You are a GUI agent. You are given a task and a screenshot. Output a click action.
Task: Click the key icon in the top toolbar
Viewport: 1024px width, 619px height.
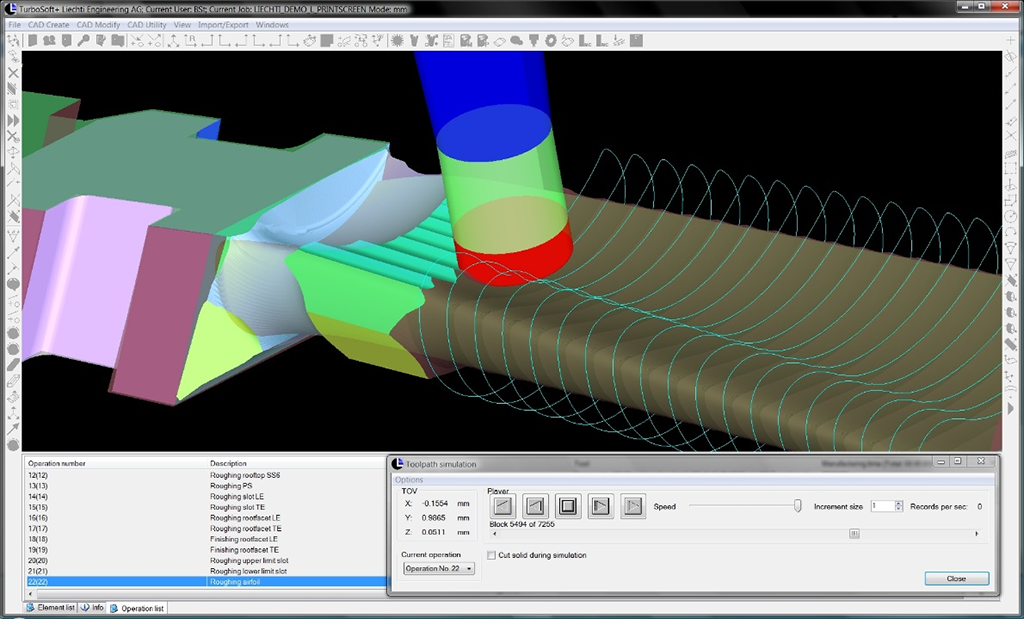84,40
